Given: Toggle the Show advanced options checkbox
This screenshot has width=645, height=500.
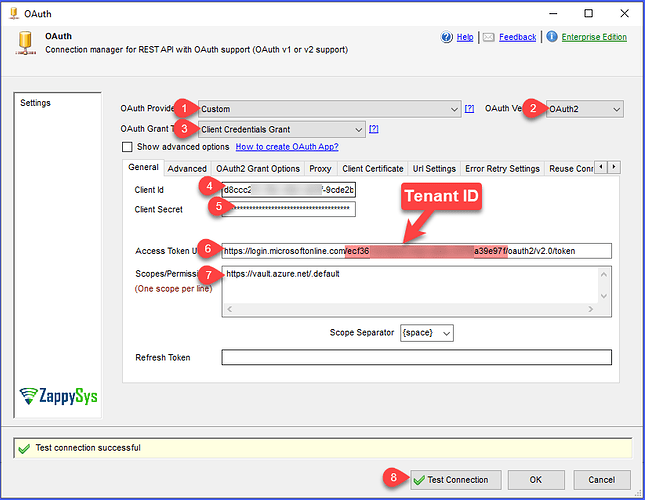Looking at the screenshot, I should click(x=127, y=147).
